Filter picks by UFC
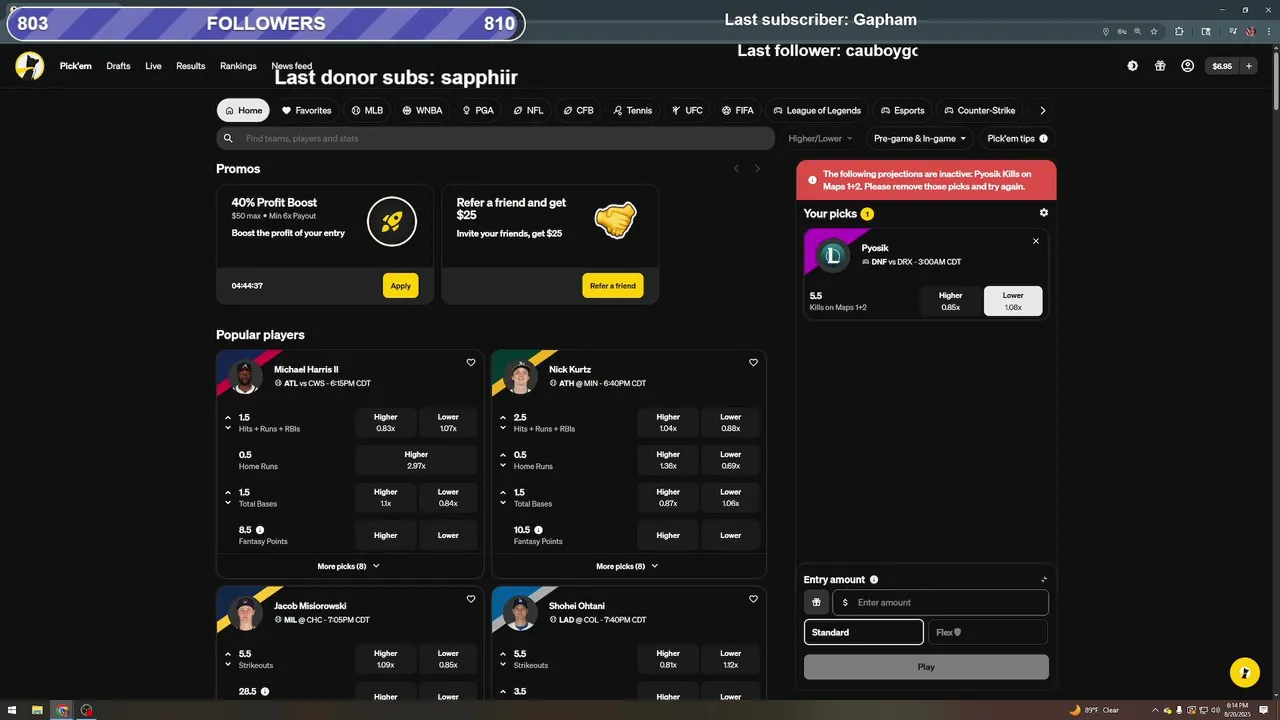 [x=687, y=110]
